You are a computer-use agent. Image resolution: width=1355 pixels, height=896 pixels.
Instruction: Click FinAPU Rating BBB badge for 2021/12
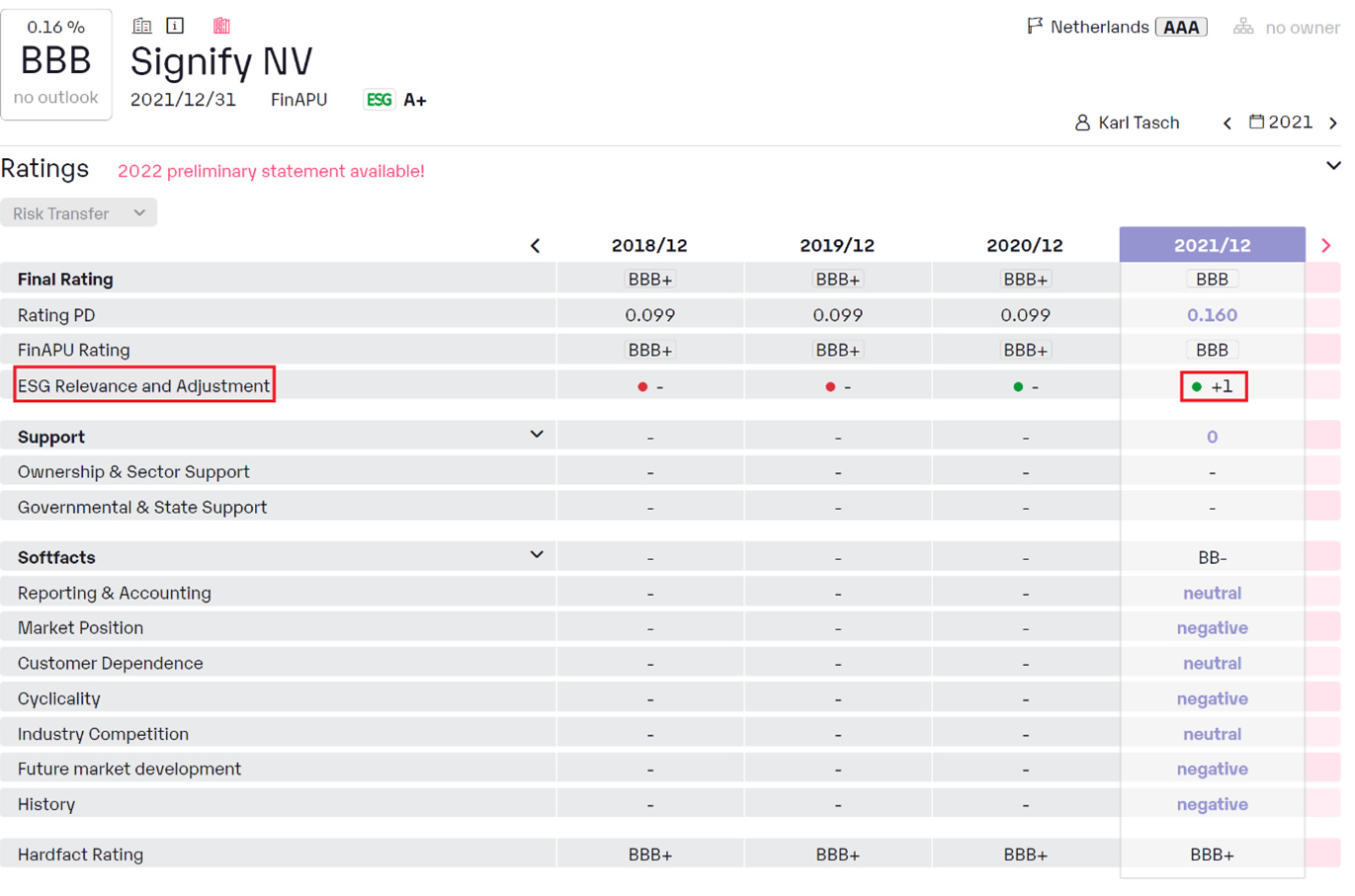pyautogui.click(x=1213, y=350)
